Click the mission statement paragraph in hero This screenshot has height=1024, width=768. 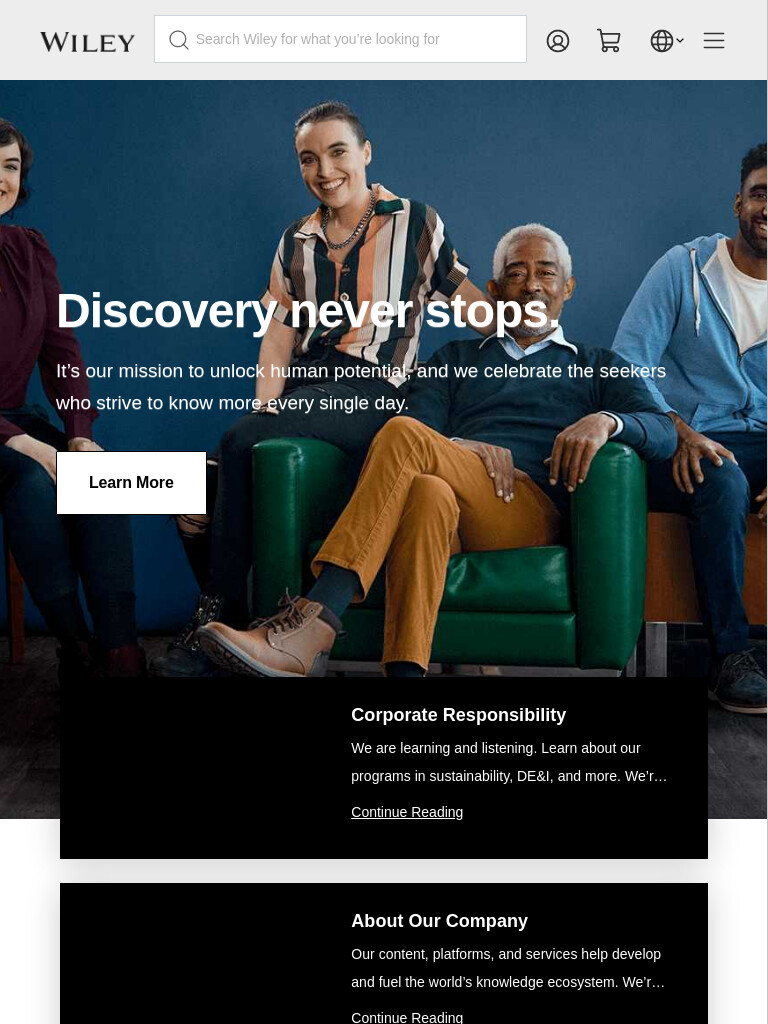pos(361,387)
